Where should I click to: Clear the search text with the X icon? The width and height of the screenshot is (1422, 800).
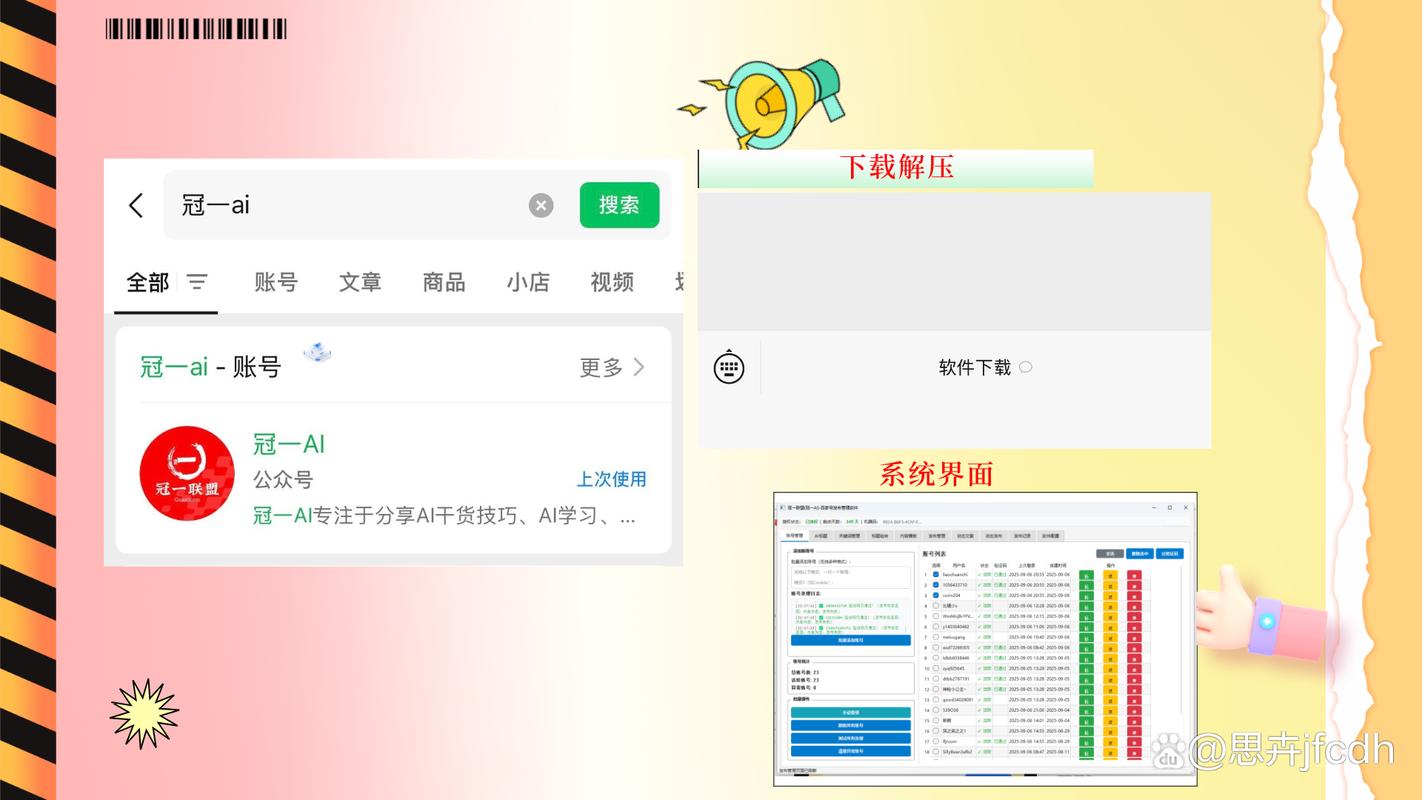coord(541,205)
